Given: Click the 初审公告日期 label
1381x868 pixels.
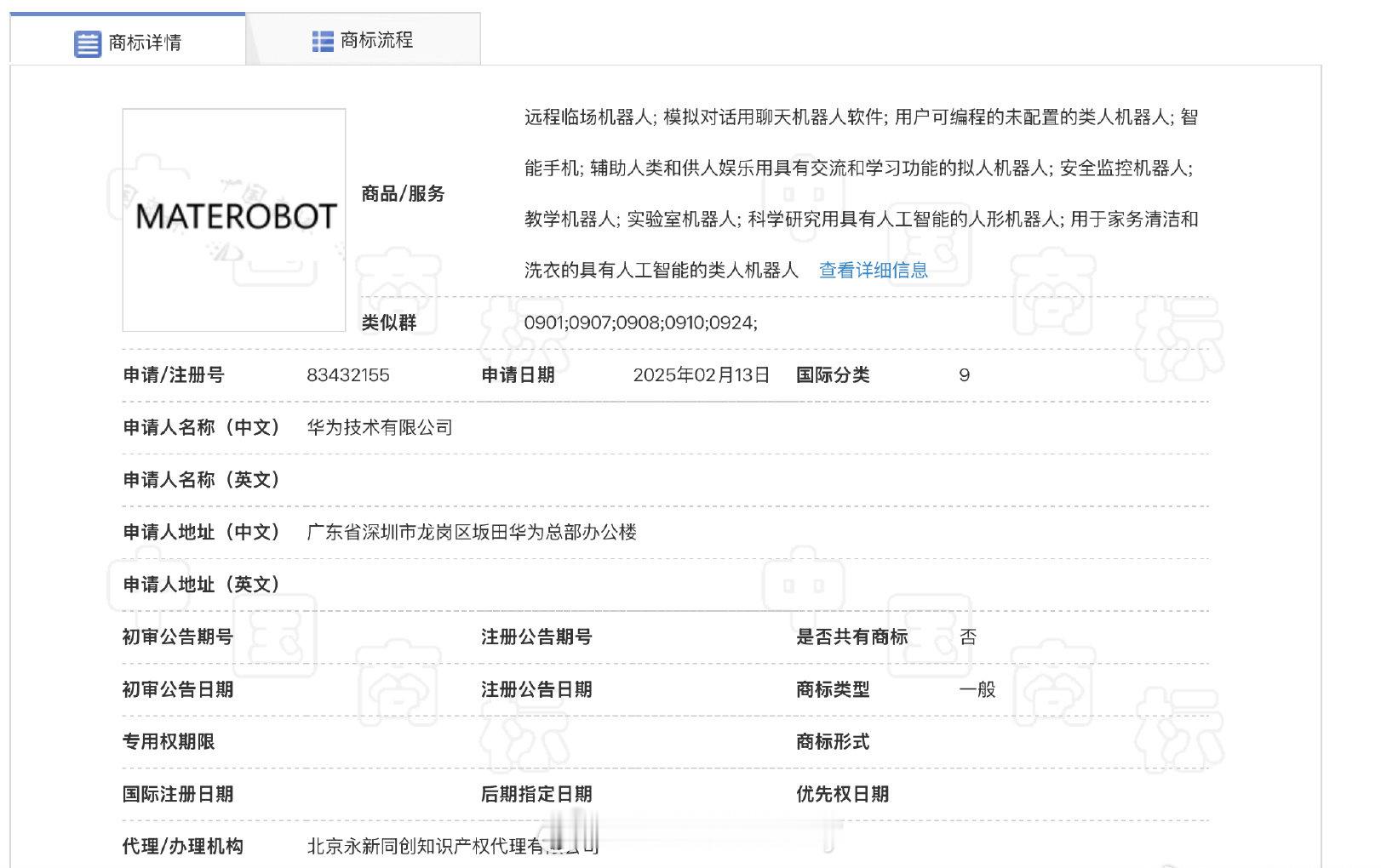Looking at the screenshot, I should 178,689.
